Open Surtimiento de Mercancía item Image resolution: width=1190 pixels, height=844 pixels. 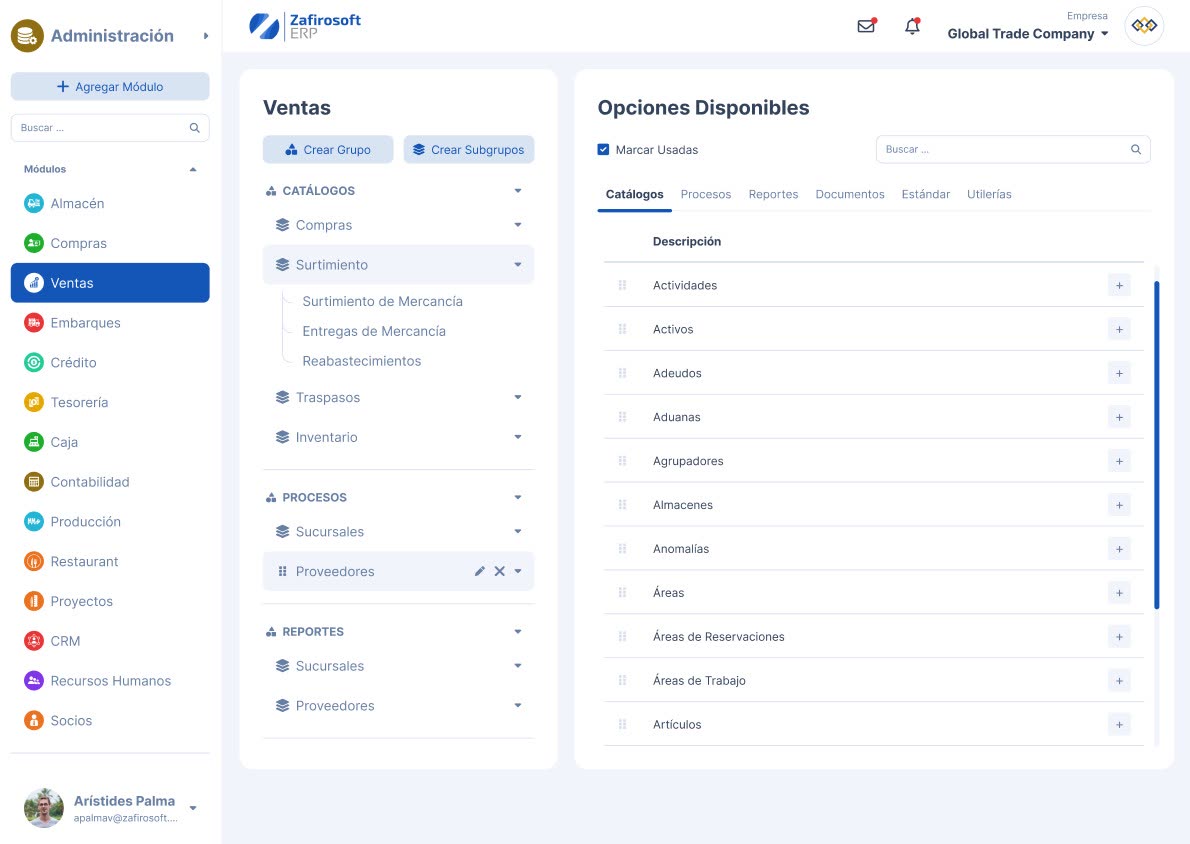point(382,301)
